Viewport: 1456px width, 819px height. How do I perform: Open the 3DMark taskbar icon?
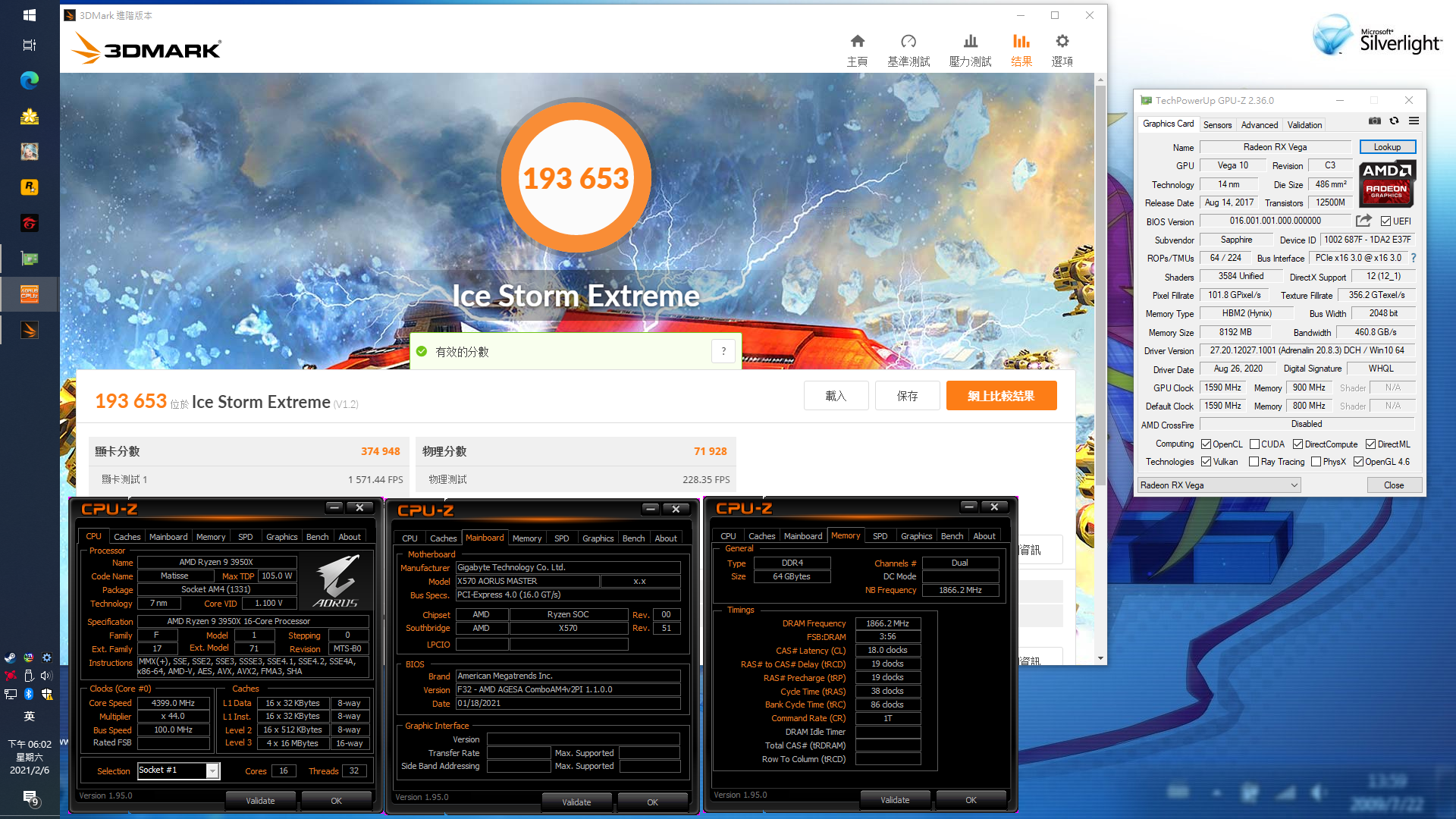tap(30, 331)
